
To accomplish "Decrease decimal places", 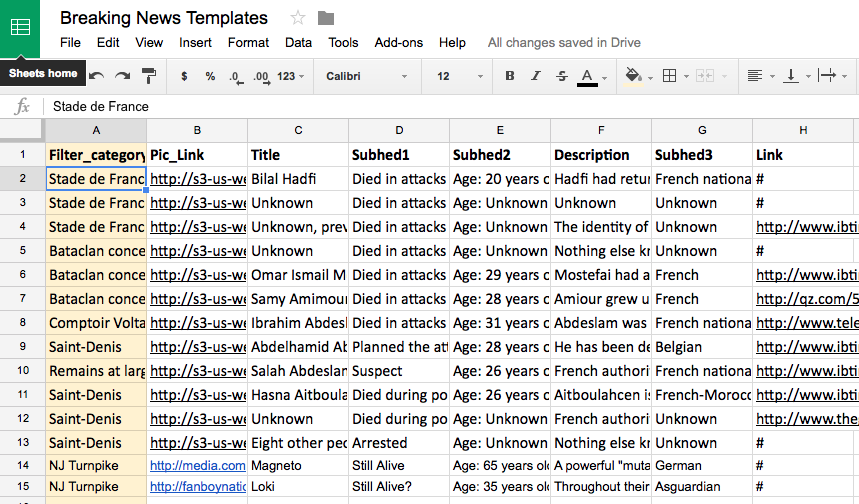I will pos(236,77).
